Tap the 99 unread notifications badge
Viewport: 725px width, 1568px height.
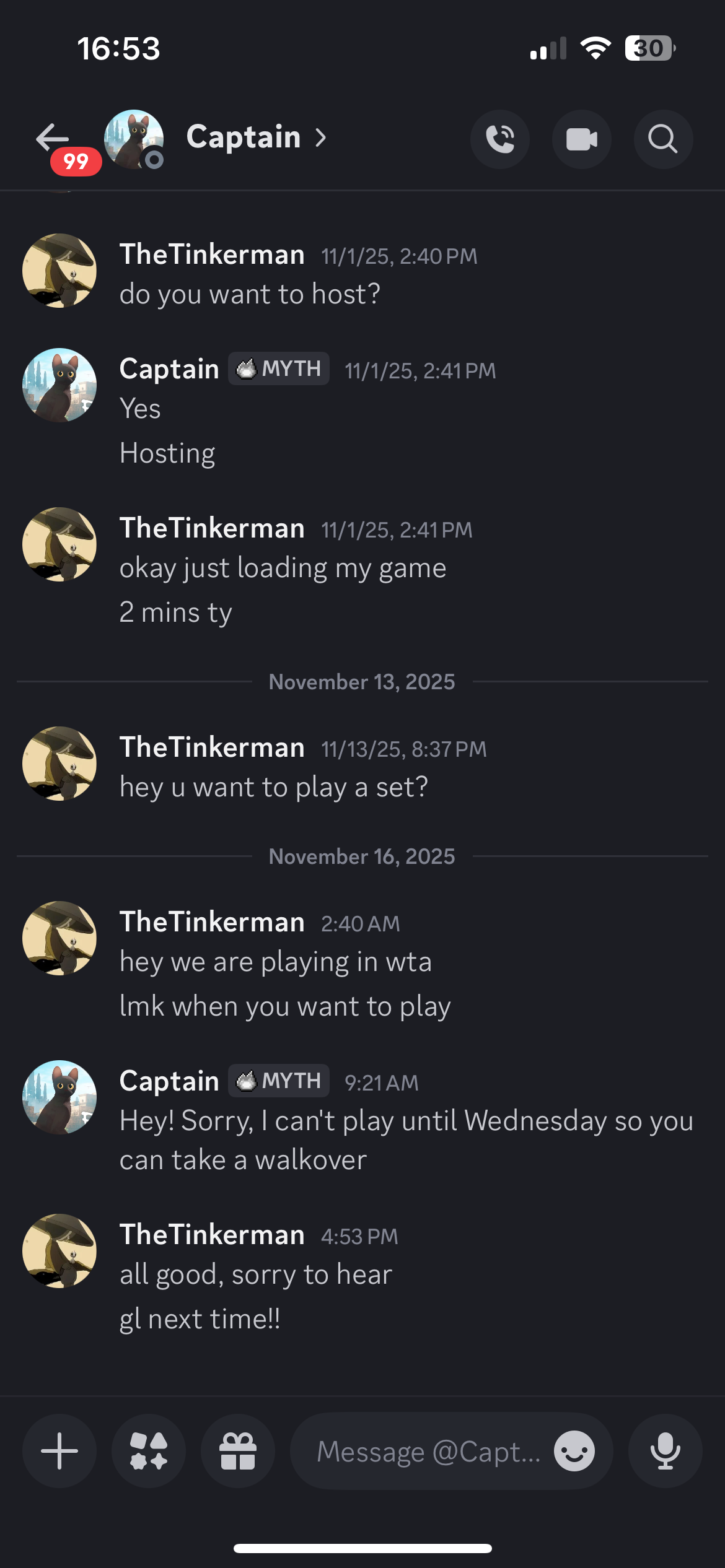(x=76, y=162)
